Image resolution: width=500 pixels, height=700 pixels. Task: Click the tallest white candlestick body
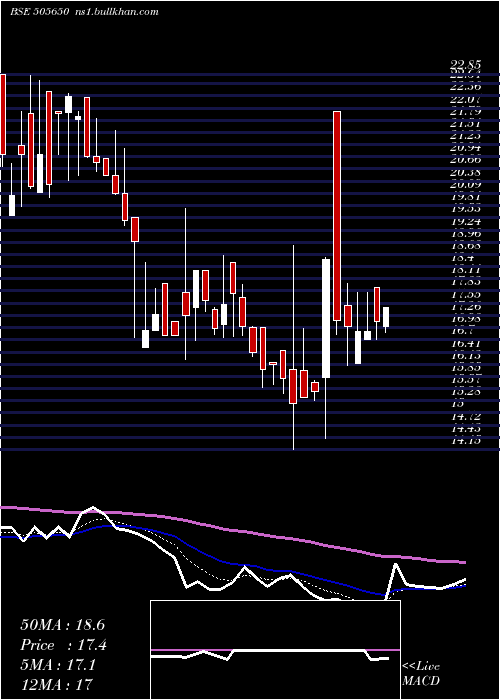(326, 318)
